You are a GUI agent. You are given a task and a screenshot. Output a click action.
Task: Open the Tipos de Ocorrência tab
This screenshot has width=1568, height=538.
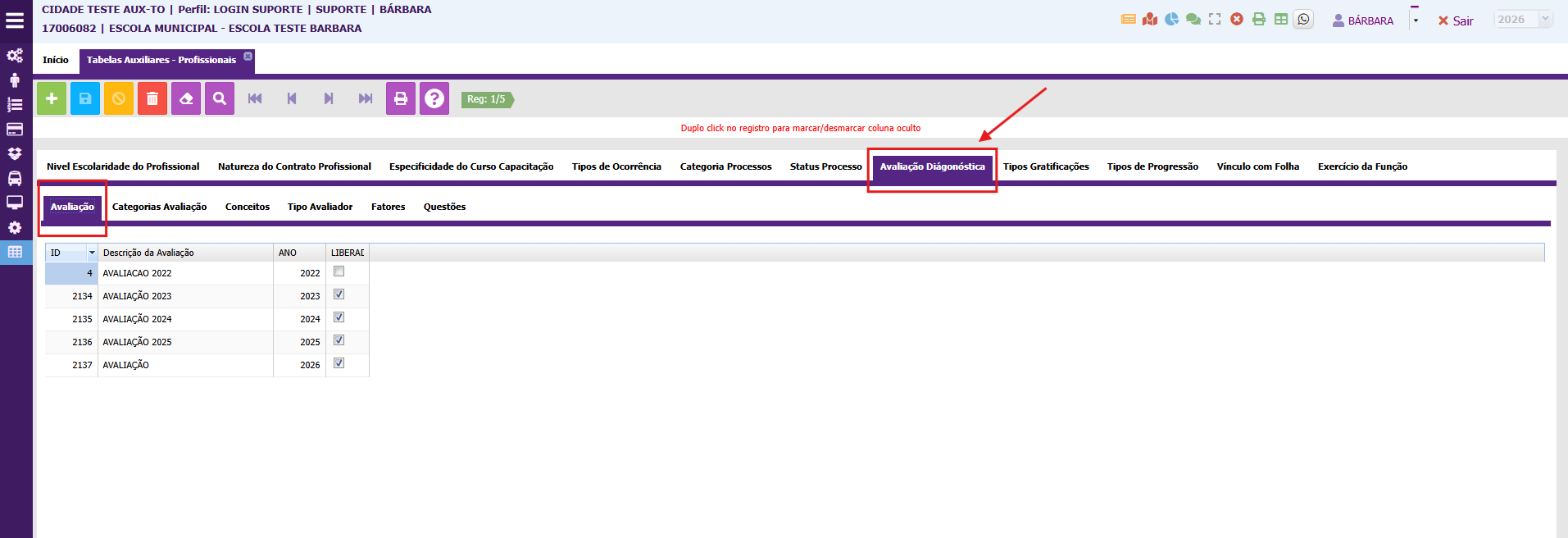click(616, 166)
